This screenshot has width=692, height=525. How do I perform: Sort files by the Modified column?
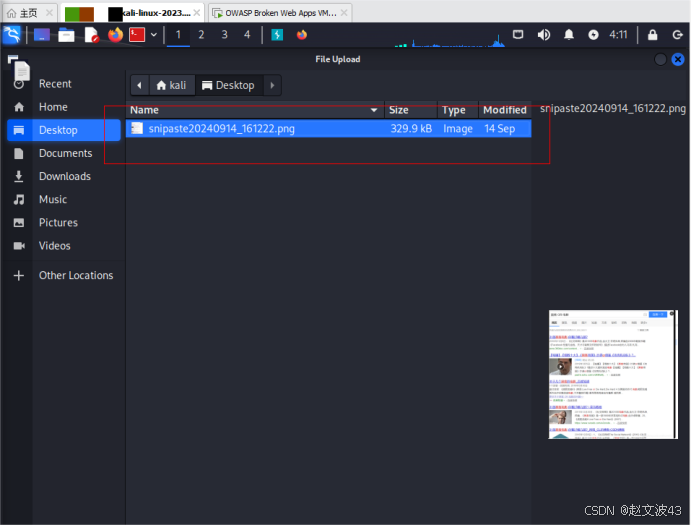(x=505, y=110)
